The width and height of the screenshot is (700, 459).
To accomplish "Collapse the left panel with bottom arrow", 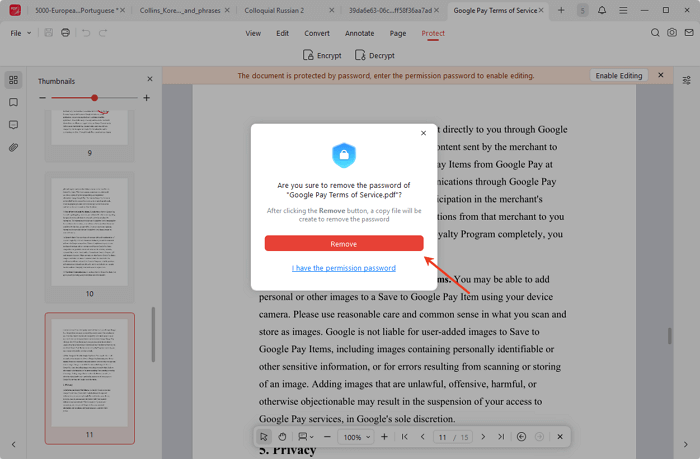I will click(13, 445).
